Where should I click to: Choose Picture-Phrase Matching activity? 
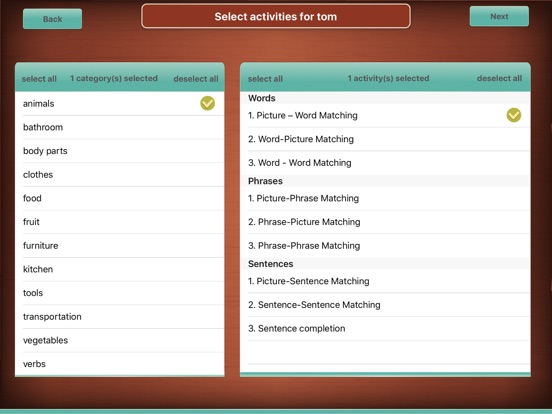pyautogui.click(x=385, y=199)
